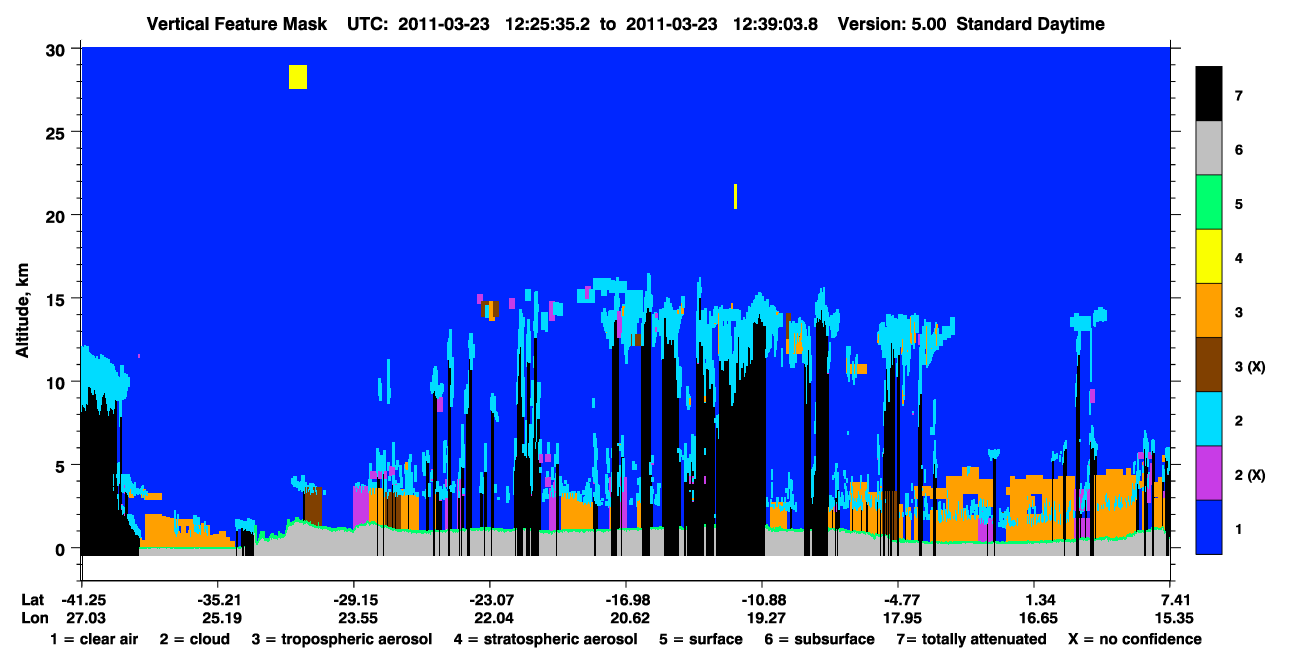The image size is (1300, 667).
Task: Click legend text '6 = subsurface'
Action: click(819, 639)
